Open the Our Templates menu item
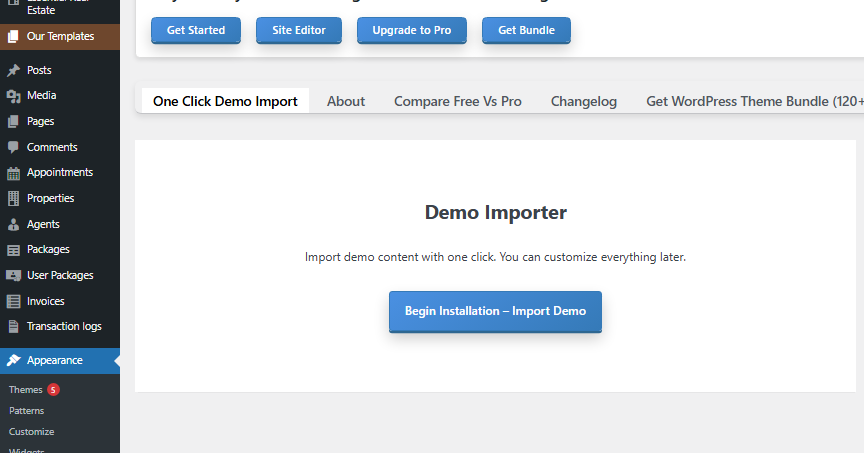This screenshot has width=864, height=453. coord(60,36)
